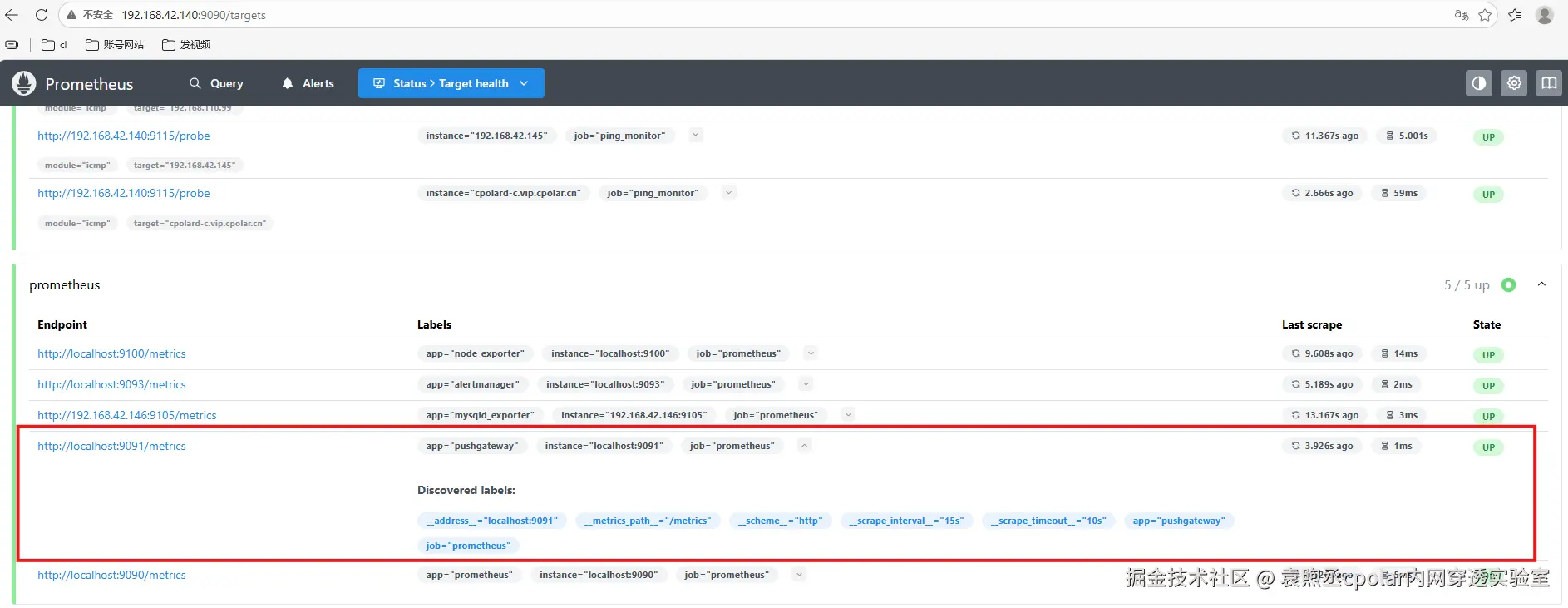
Task: Open the 'cl' bookmark folder
Action: [54, 45]
